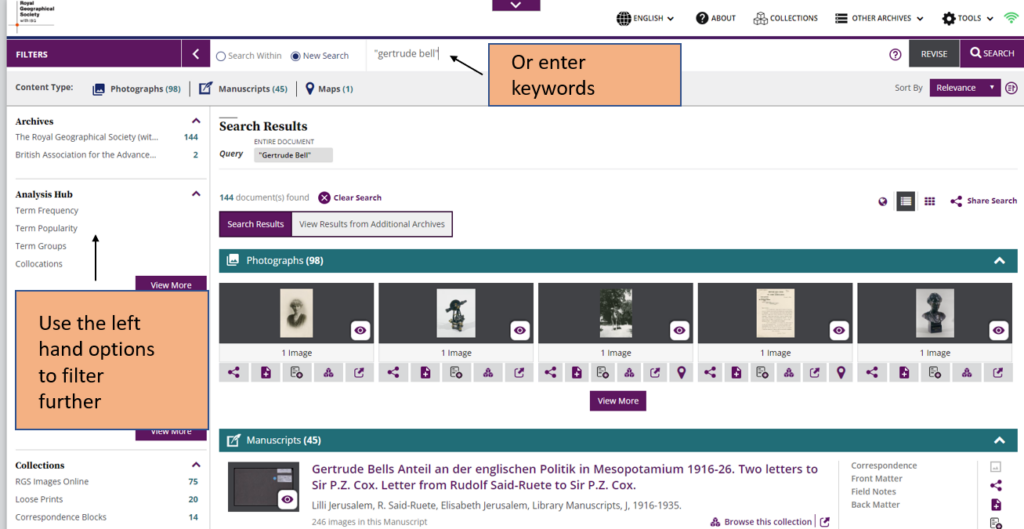Click Share Search icon link
Viewport: 1024px width, 529px height.
(x=983, y=201)
